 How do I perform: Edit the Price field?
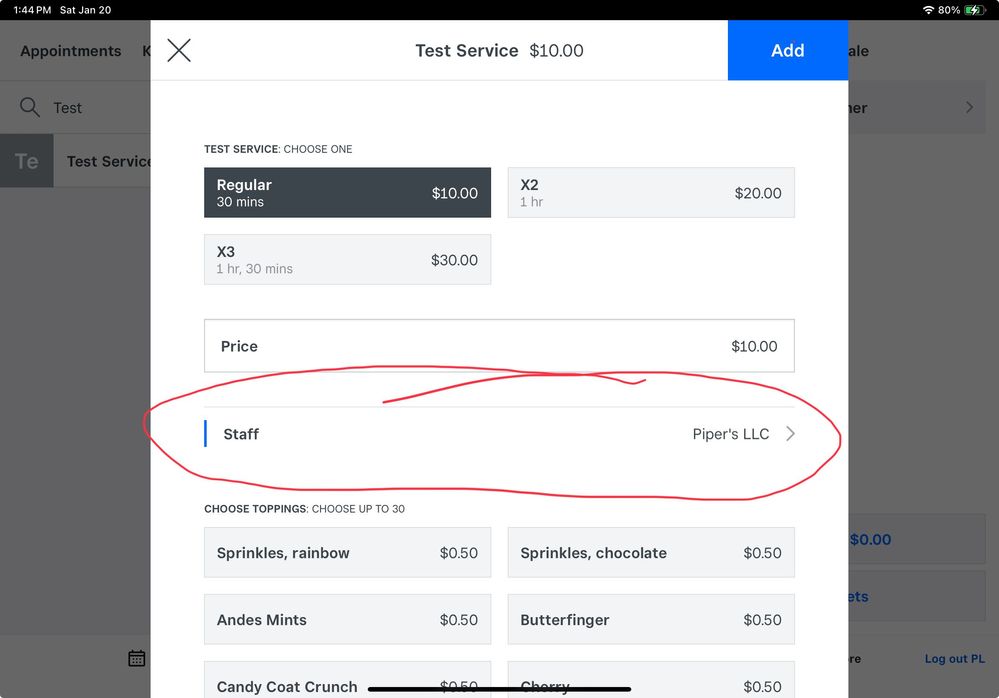coord(498,346)
